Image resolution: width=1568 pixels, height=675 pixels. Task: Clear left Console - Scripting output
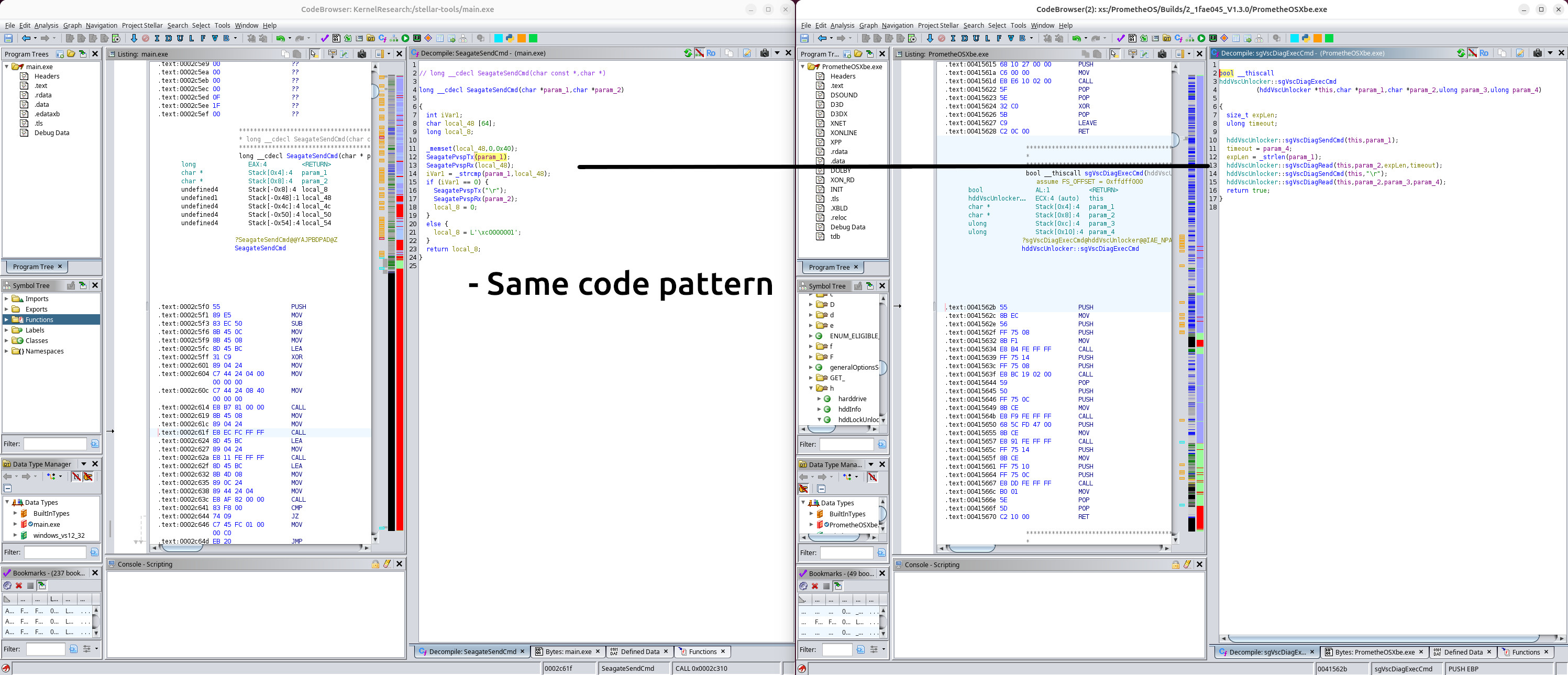(387, 564)
